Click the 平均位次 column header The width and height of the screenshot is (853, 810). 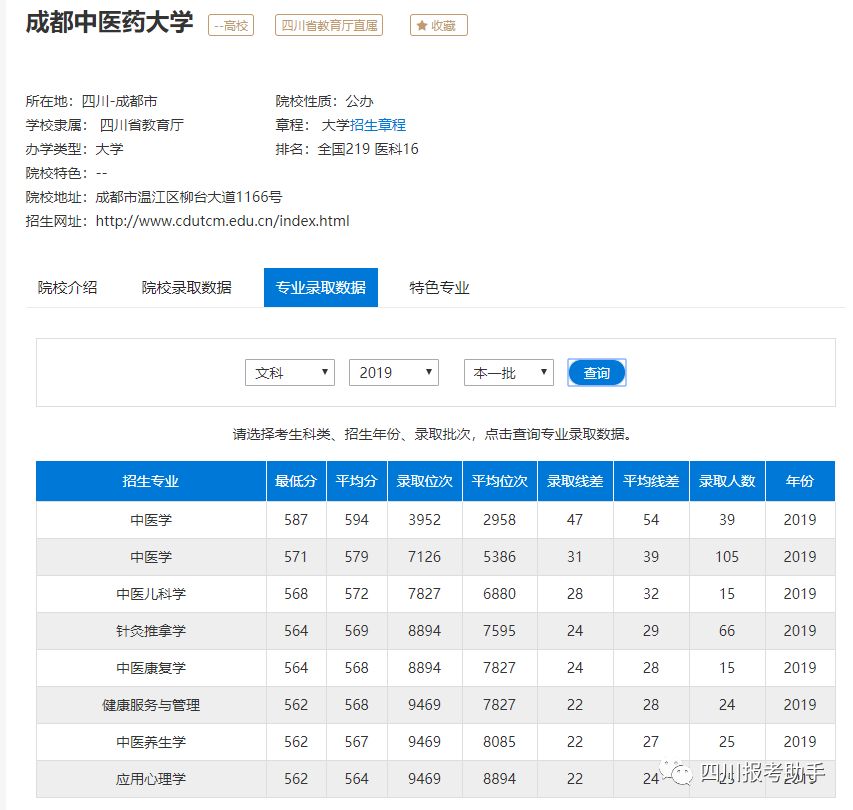(x=499, y=481)
